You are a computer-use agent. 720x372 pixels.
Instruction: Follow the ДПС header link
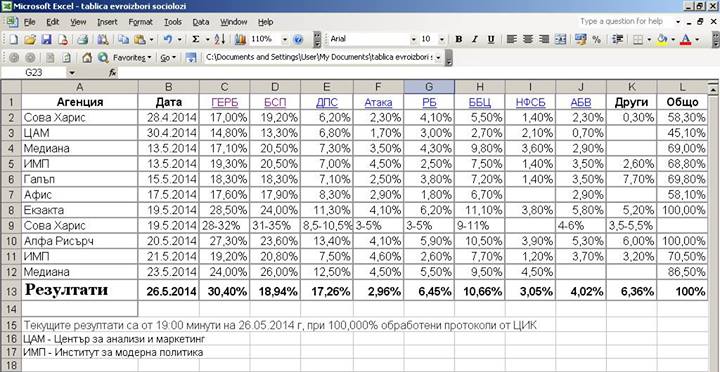coord(327,102)
